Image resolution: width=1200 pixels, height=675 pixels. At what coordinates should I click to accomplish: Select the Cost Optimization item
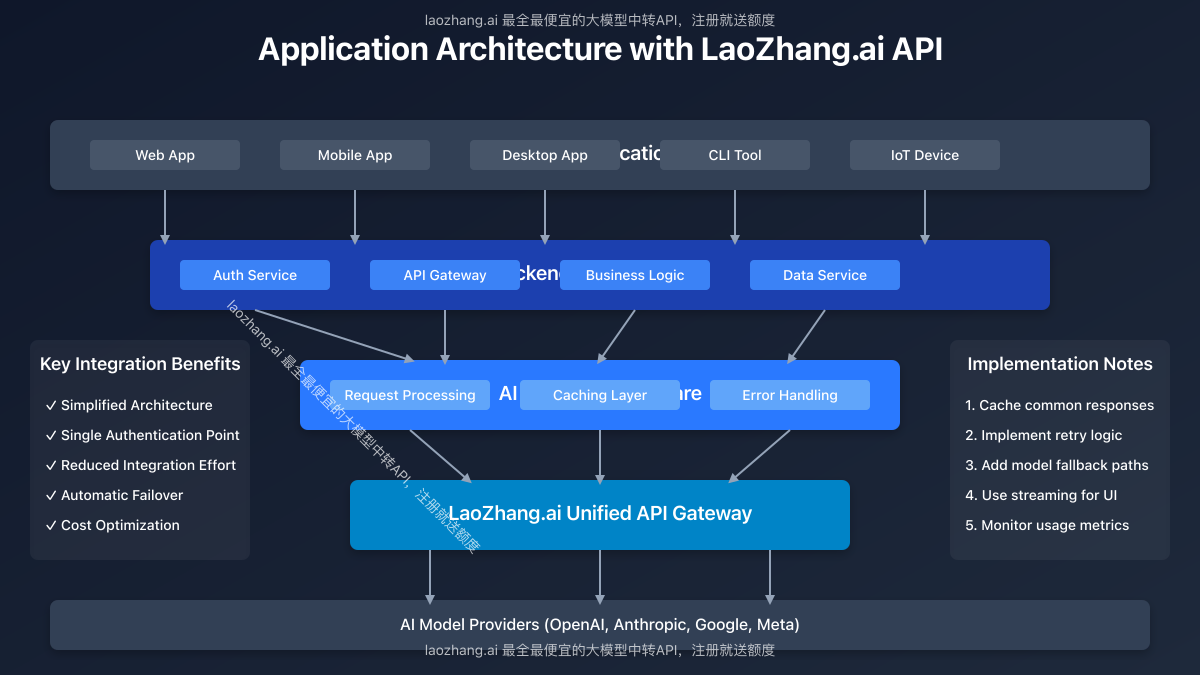[x=112, y=525]
